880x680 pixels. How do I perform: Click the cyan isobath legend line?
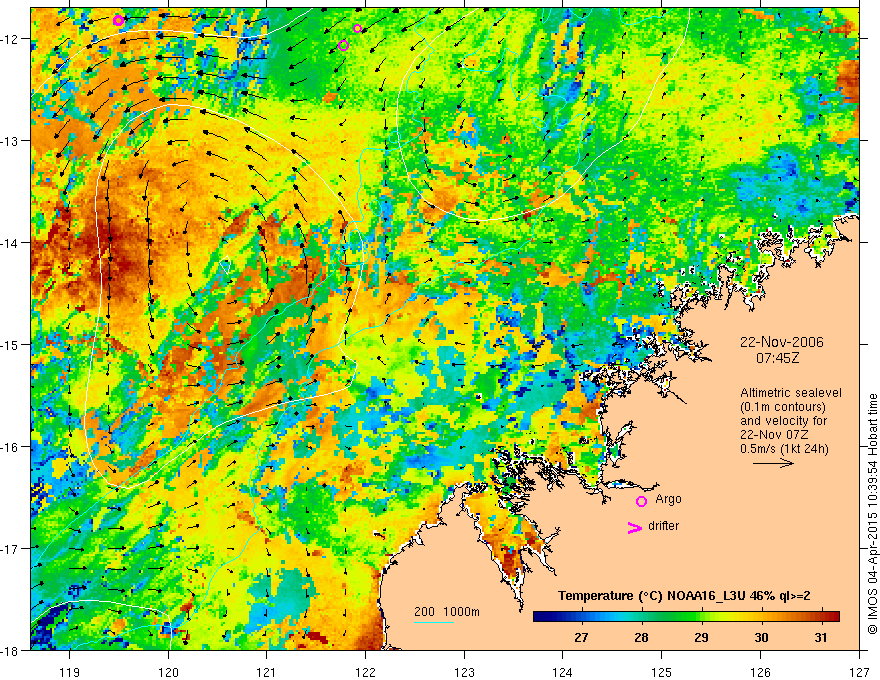[x=434, y=622]
